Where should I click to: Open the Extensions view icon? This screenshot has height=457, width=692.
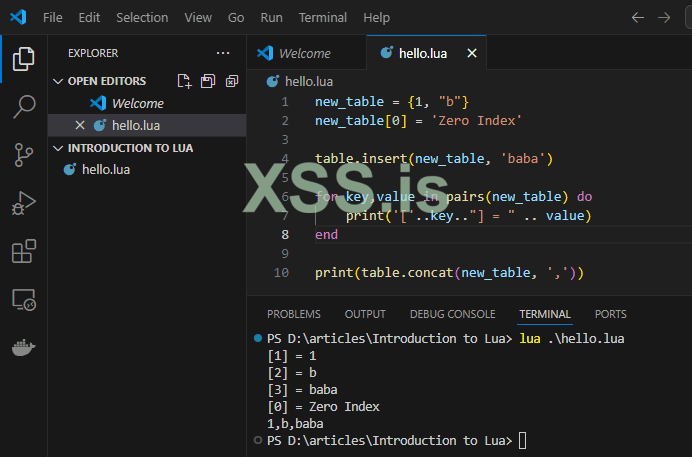23,251
